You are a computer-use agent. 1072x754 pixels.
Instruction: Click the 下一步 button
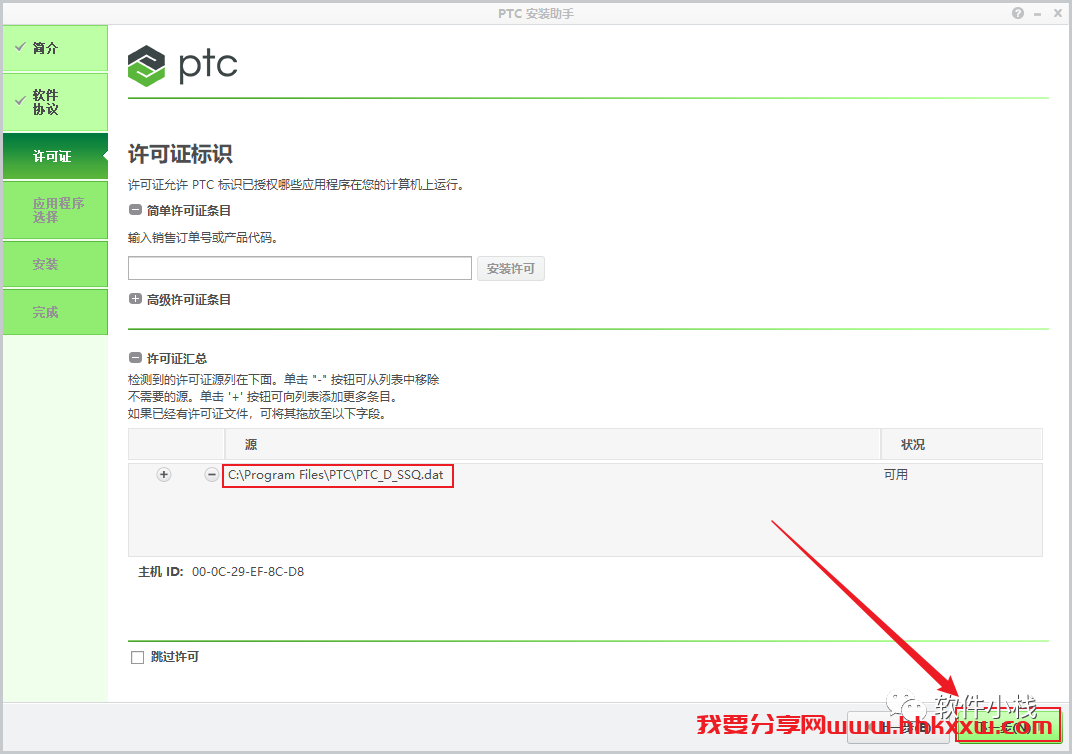[x=1008, y=727]
